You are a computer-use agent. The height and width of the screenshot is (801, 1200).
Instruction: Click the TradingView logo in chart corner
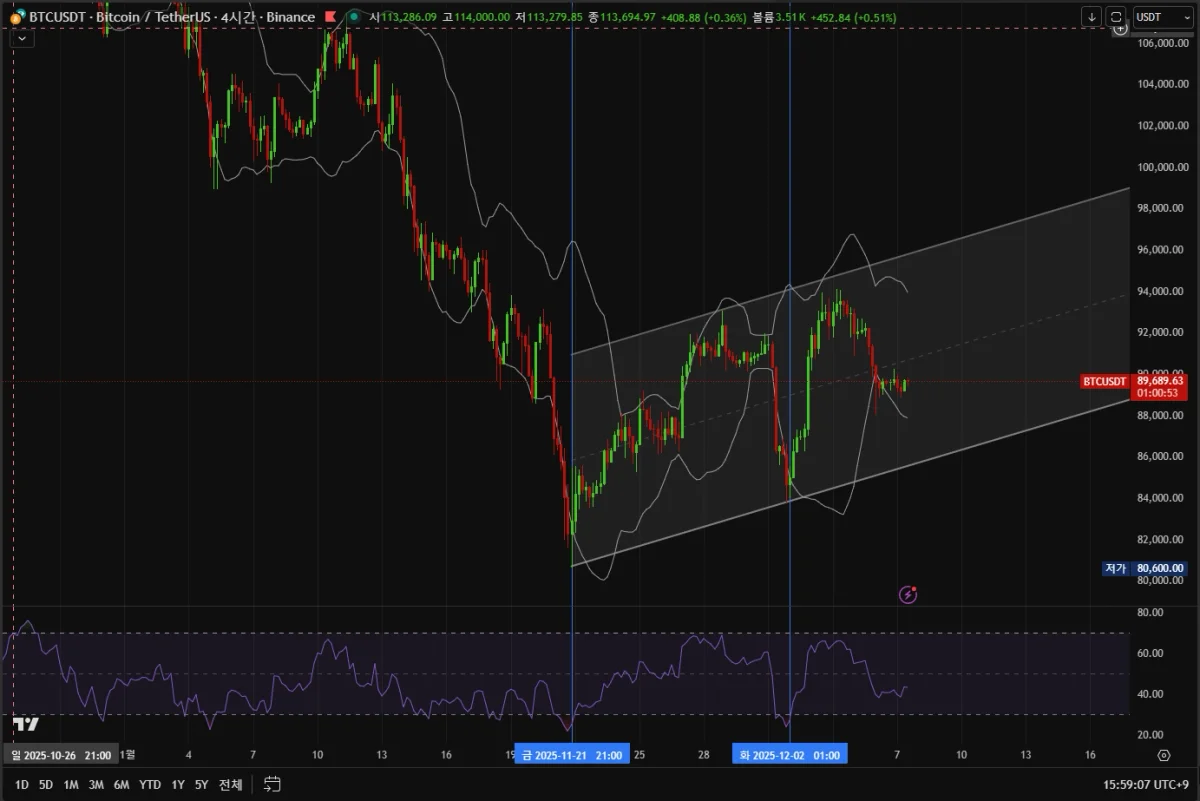(26, 724)
